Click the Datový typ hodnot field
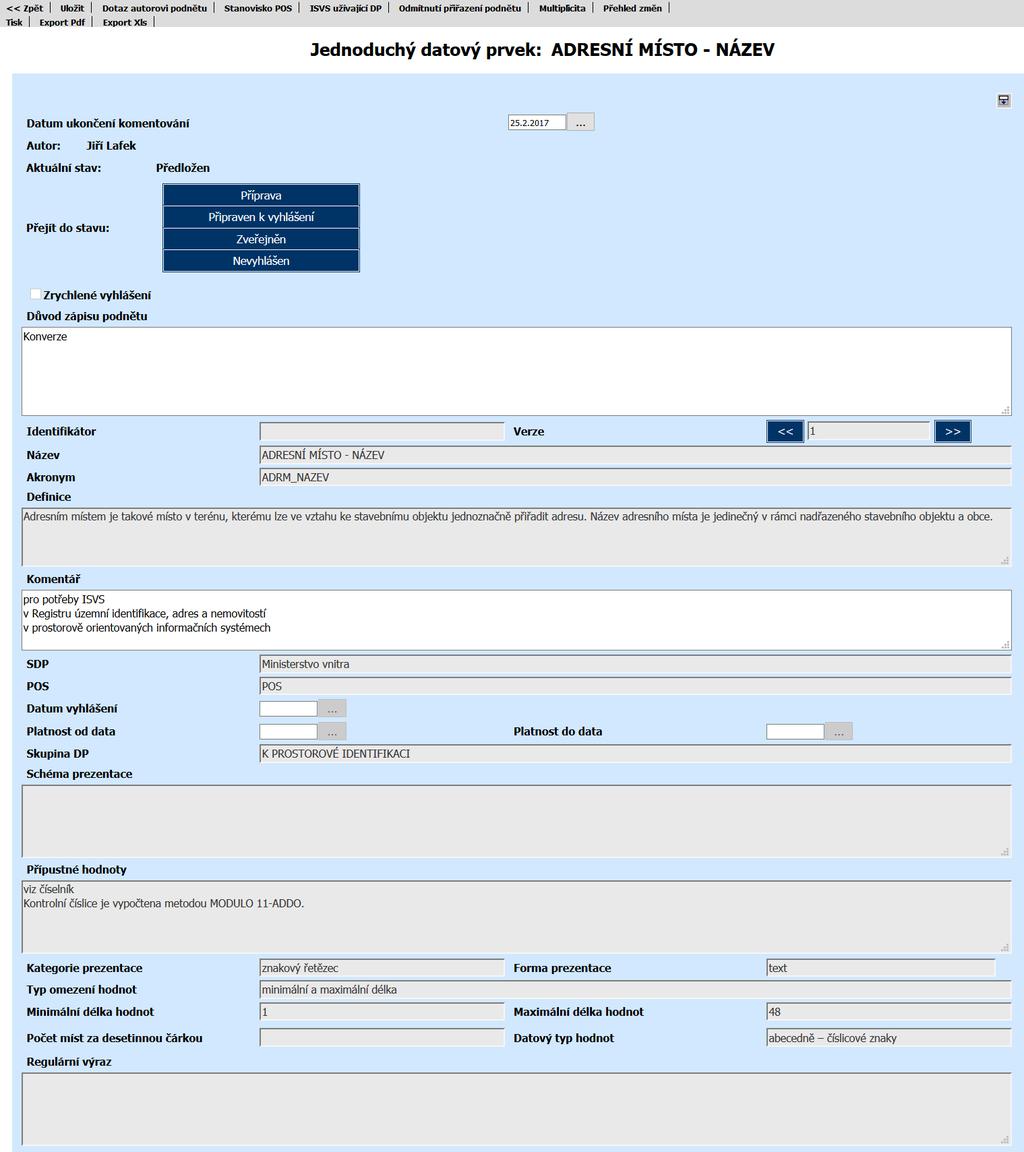 (889, 1037)
